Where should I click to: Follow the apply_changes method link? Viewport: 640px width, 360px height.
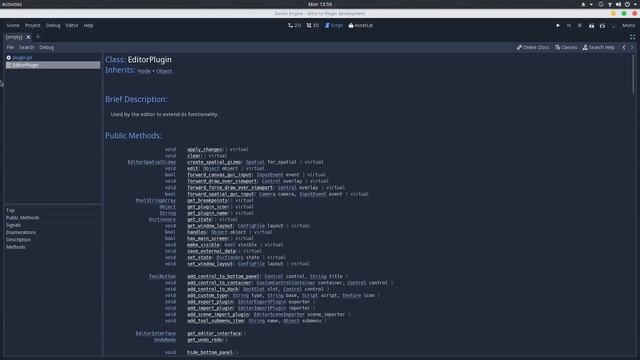point(204,149)
